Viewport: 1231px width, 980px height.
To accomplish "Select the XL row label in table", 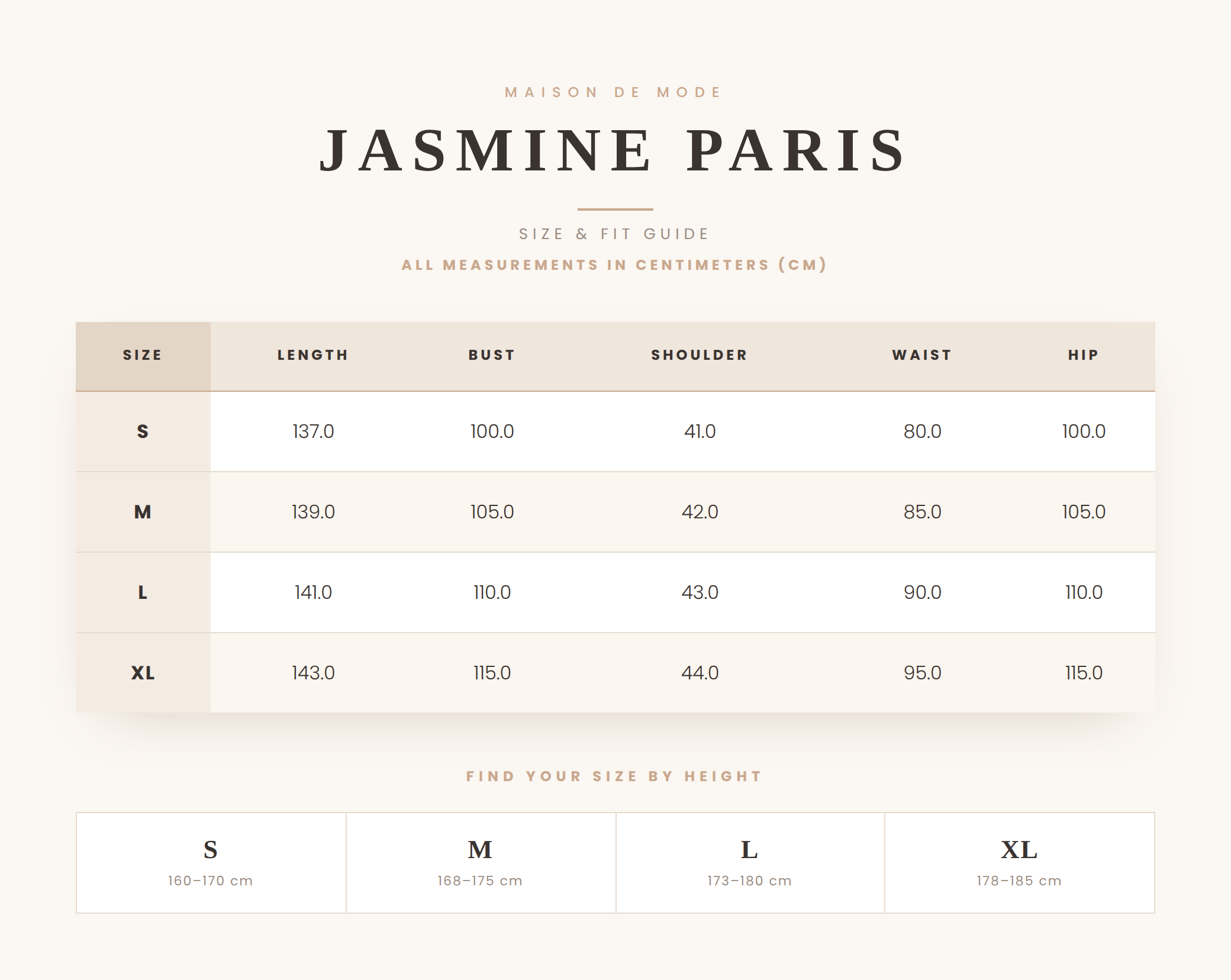I will [143, 673].
